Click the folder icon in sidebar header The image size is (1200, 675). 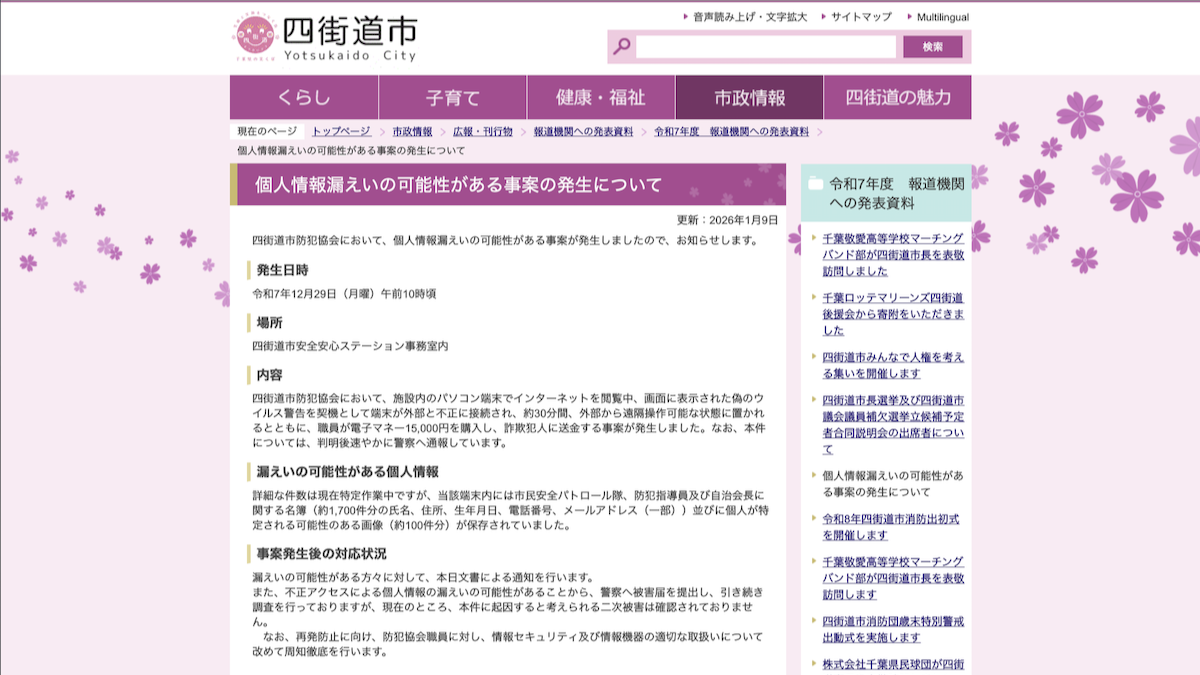[x=816, y=183]
